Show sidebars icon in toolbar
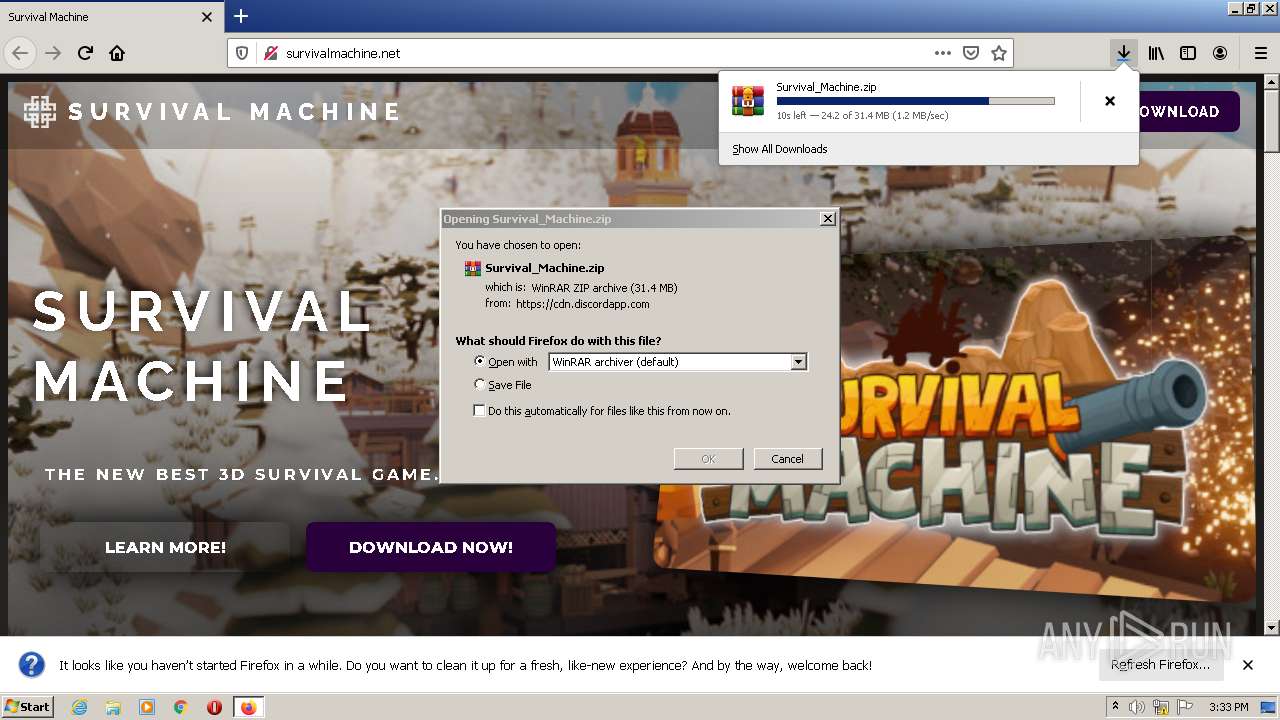This screenshot has width=1280, height=720. [1188, 53]
